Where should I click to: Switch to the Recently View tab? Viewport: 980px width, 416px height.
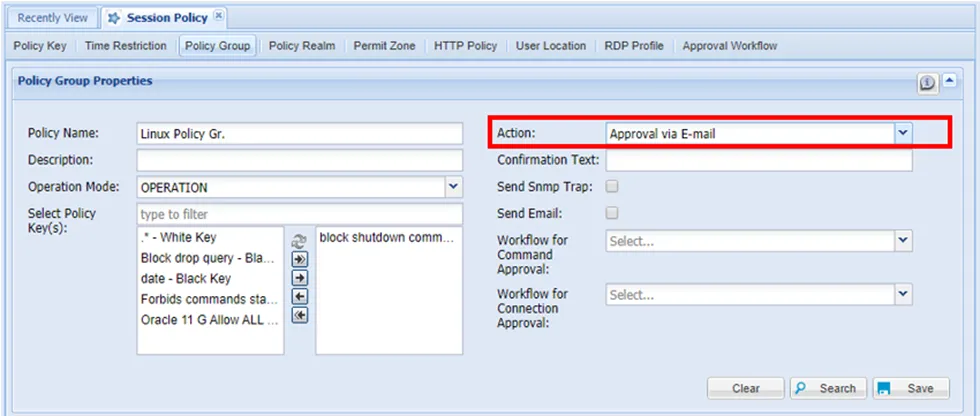click(52, 18)
